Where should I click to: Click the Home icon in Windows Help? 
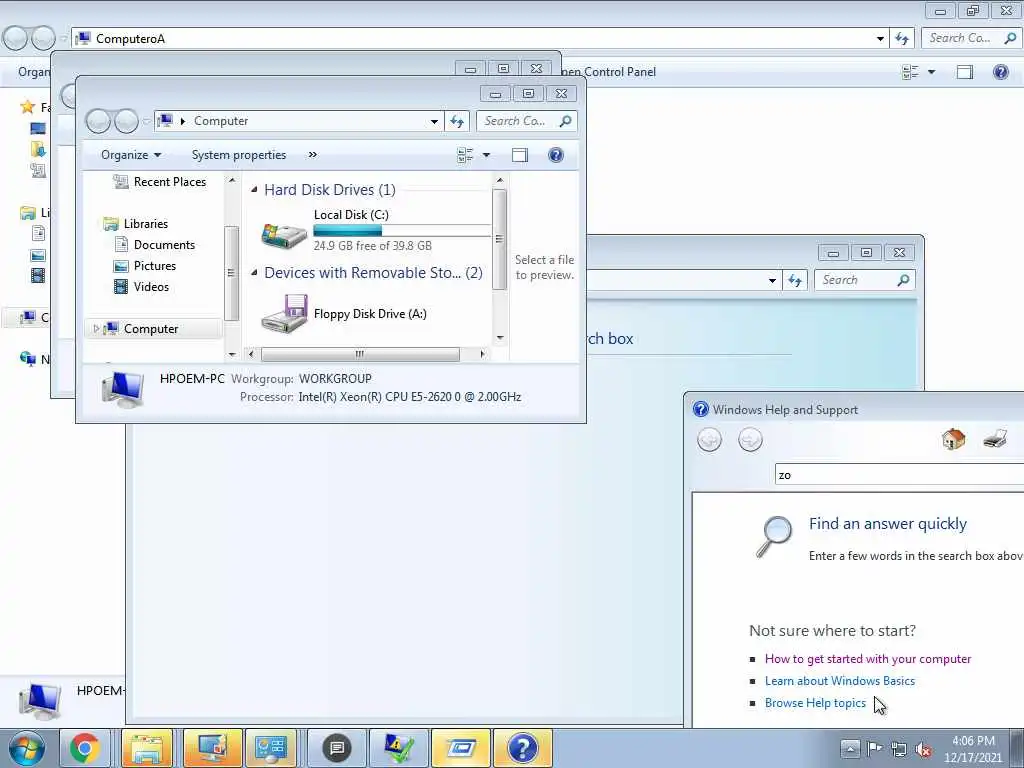click(x=953, y=439)
